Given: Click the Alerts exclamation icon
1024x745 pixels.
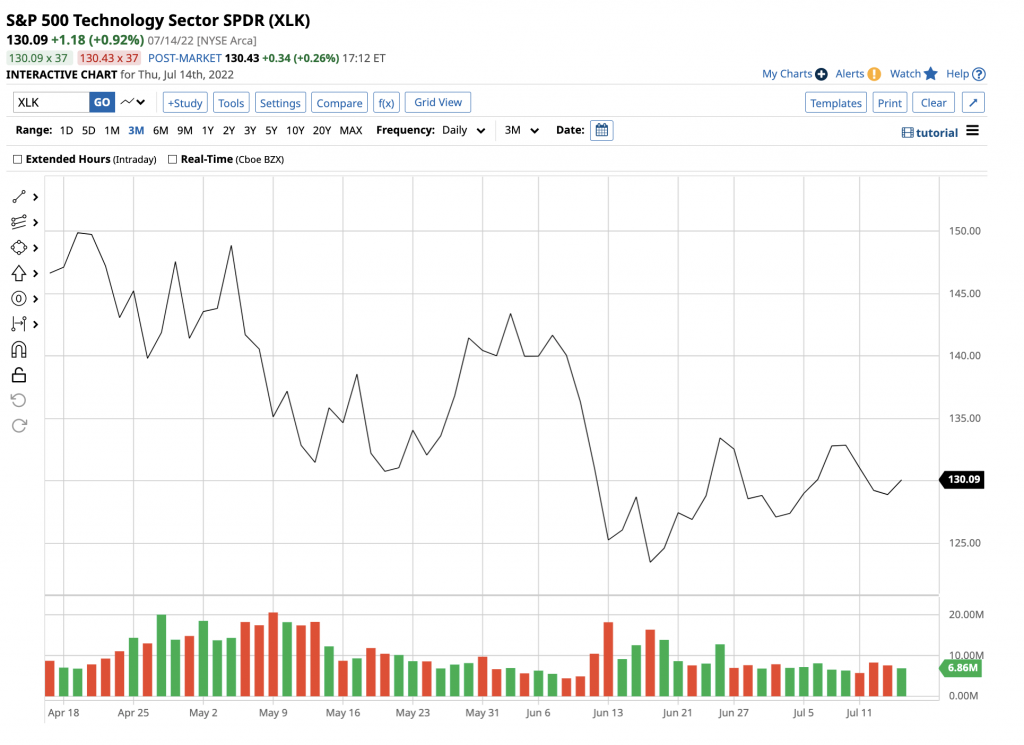Looking at the screenshot, I should [x=874, y=74].
